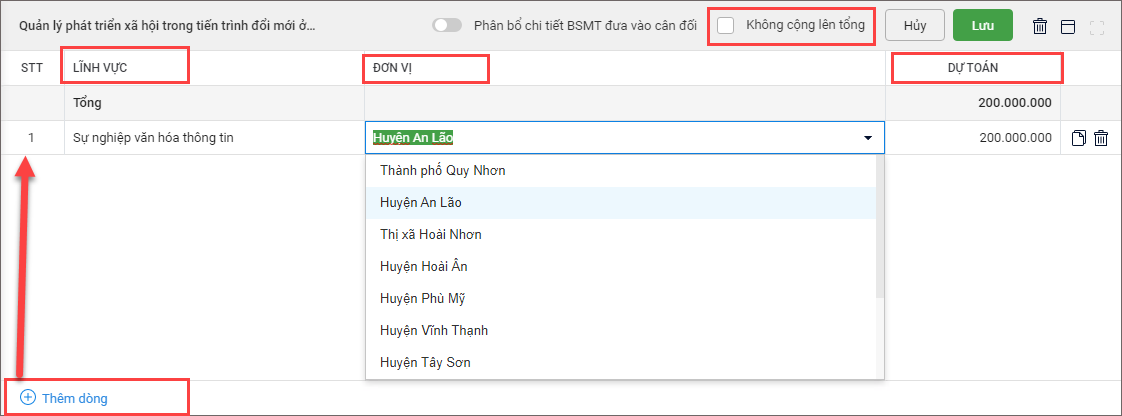The image size is (1122, 416).
Task: Select Huyện Vĩnh Thạnh option
Action: click(434, 330)
